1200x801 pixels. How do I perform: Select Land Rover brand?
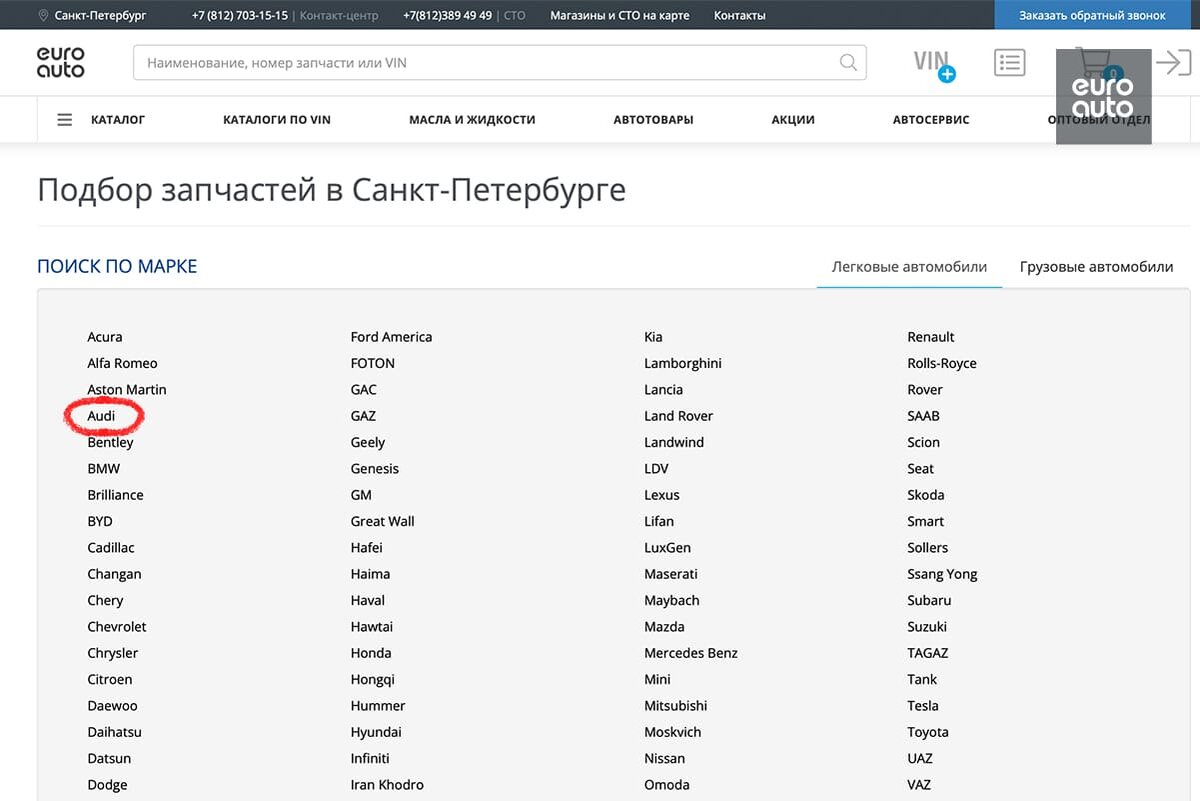click(x=679, y=415)
